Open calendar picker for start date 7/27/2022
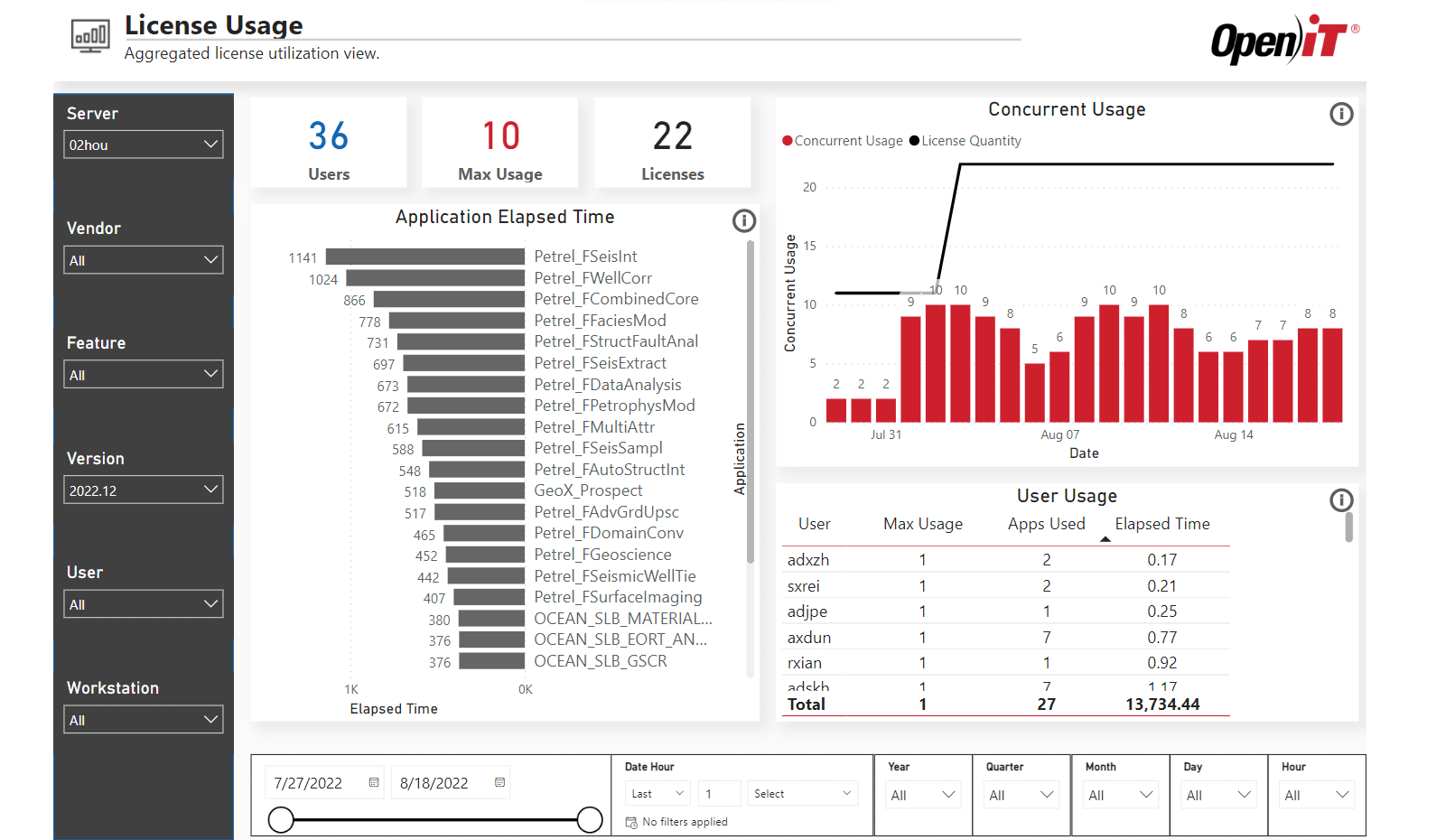 [374, 782]
